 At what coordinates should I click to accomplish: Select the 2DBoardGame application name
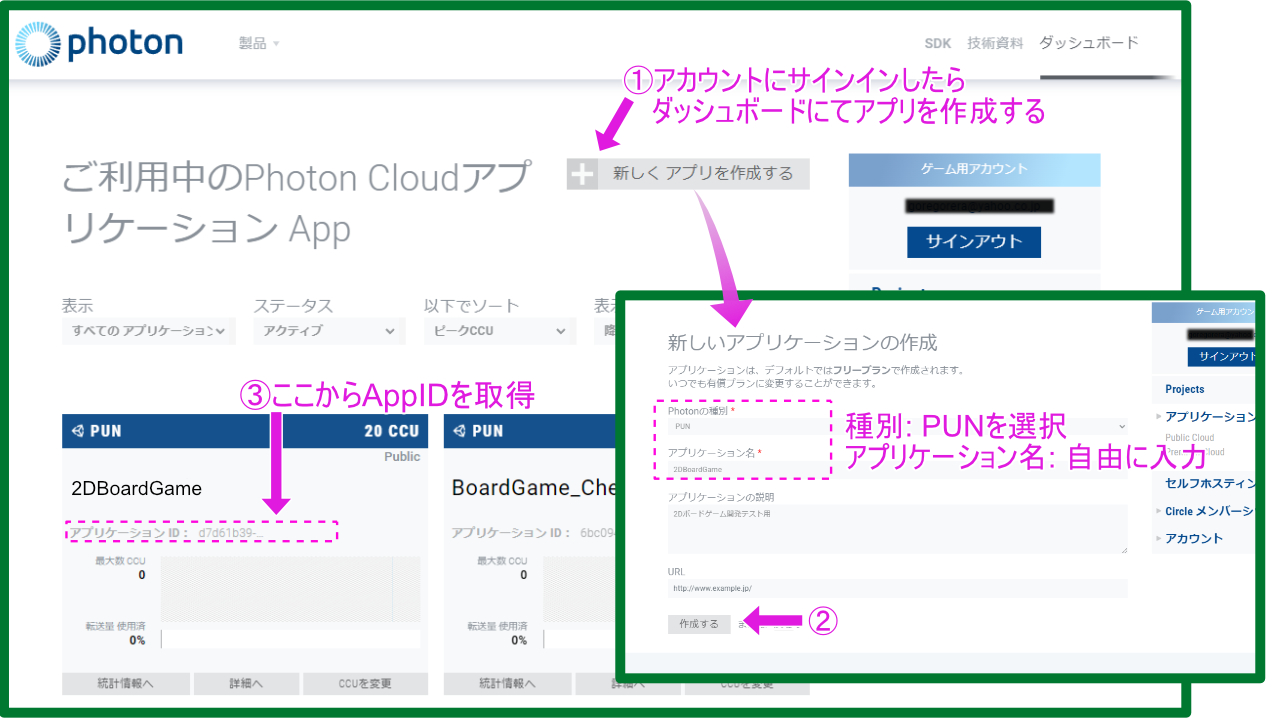tap(136, 489)
